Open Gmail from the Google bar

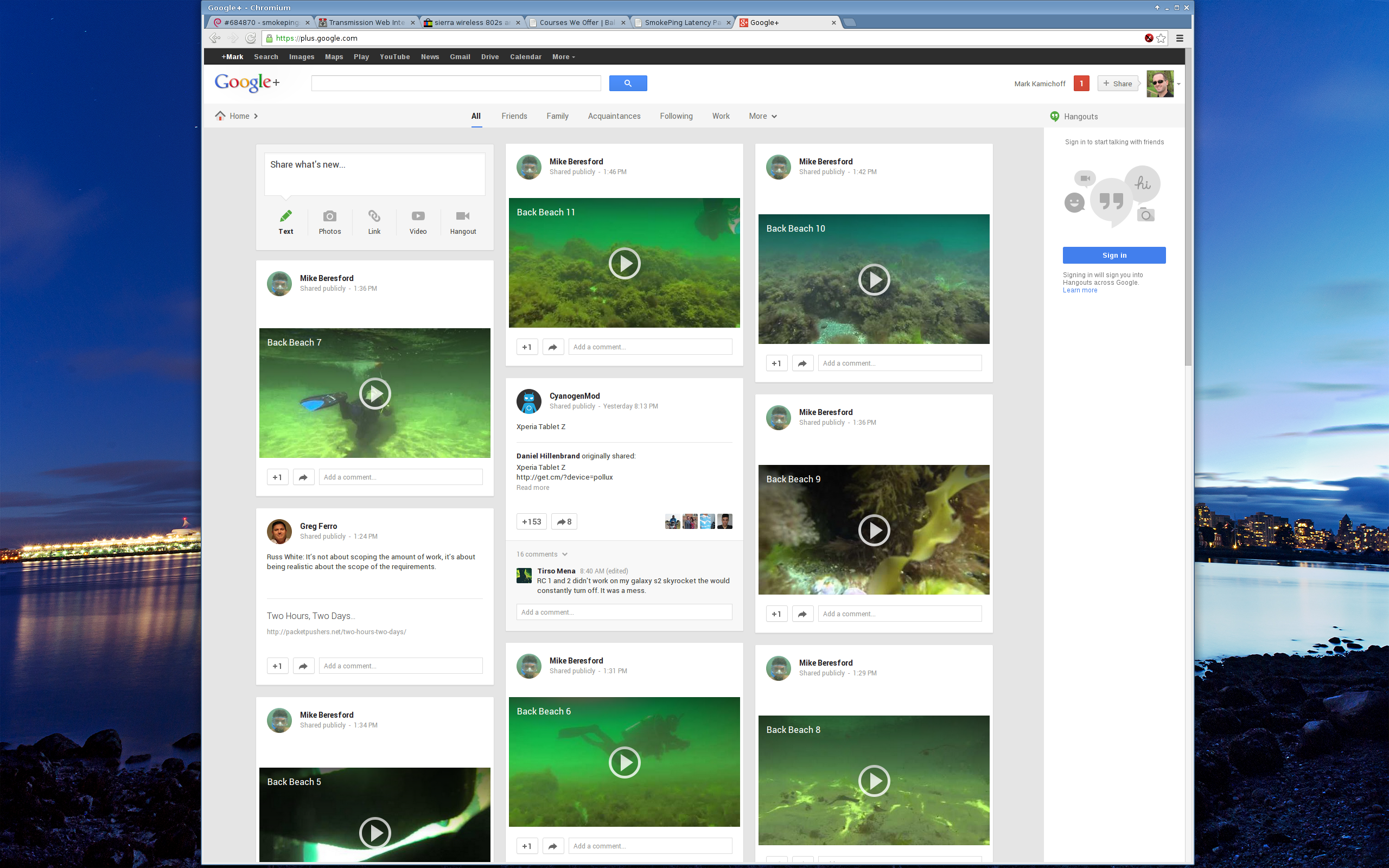[x=460, y=57]
